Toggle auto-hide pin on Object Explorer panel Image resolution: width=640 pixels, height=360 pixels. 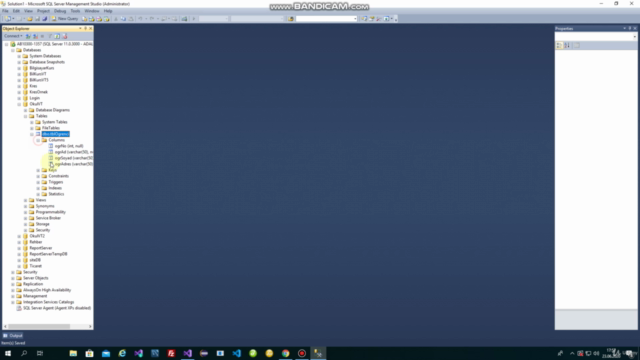pyautogui.click(x=85, y=29)
